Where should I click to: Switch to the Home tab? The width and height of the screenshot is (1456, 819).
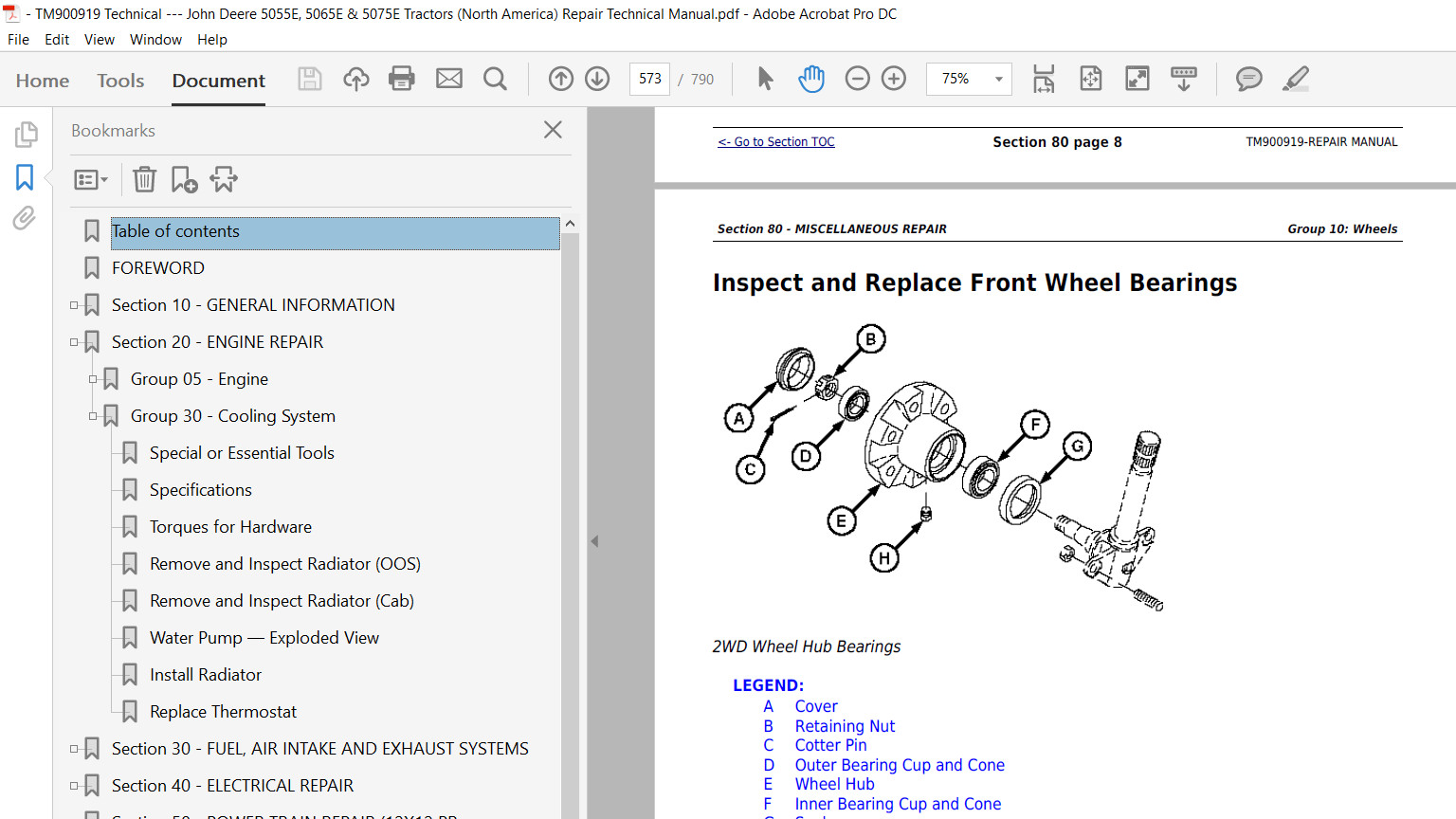pyautogui.click(x=43, y=81)
